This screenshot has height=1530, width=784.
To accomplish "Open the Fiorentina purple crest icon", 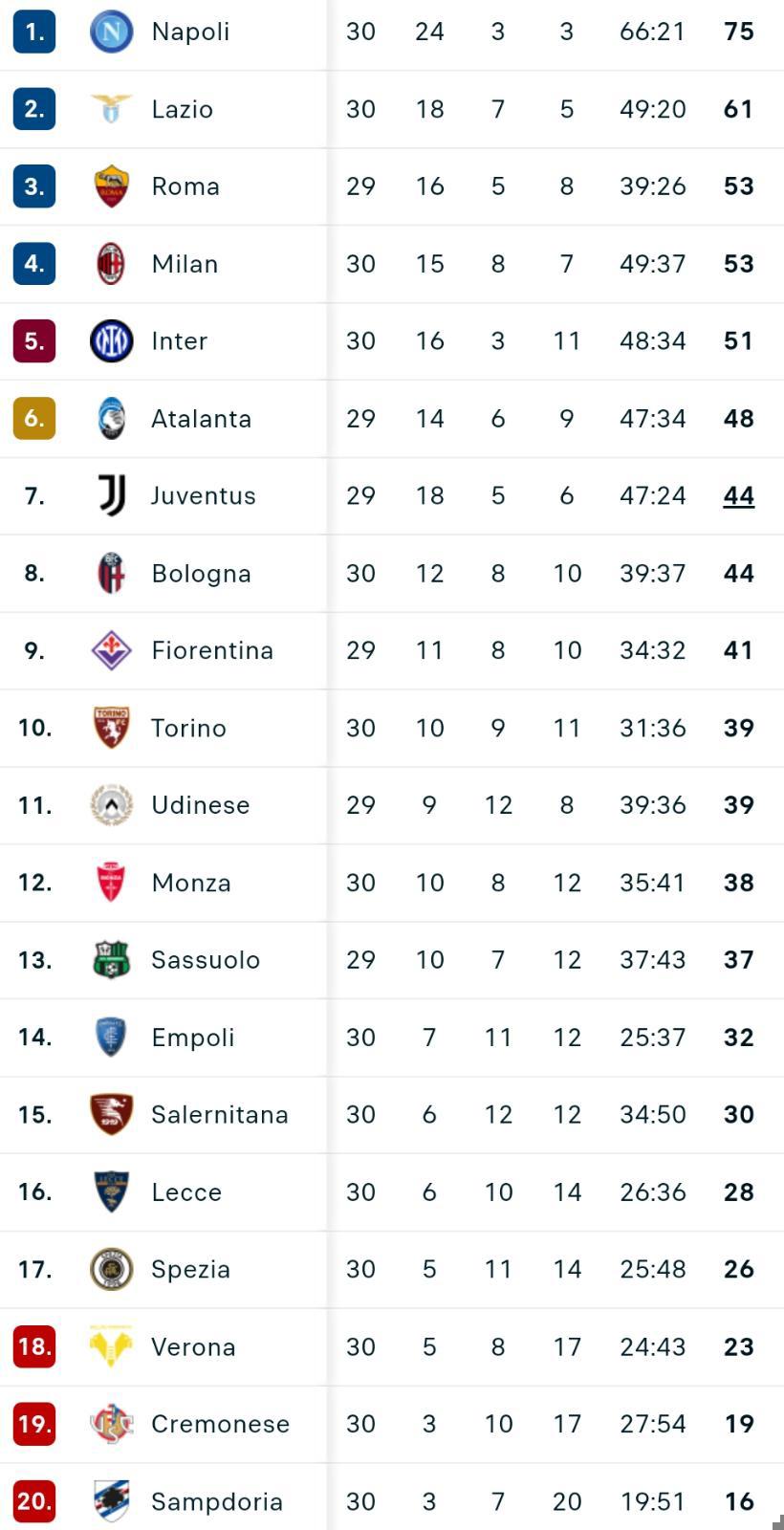I will click(x=111, y=650).
